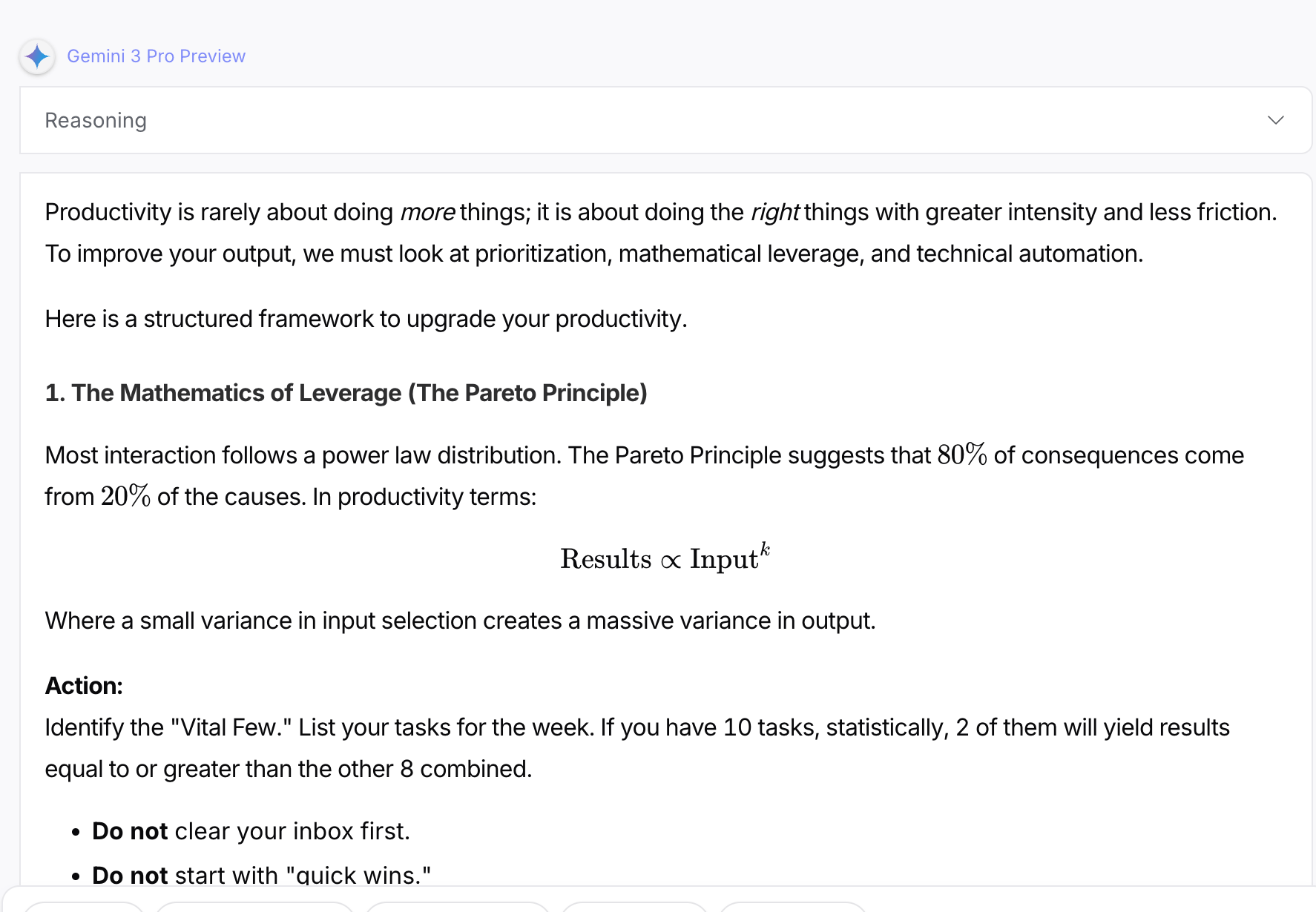
Task: Click the 'Identify the Vital Few' sentence
Action: click(x=636, y=727)
